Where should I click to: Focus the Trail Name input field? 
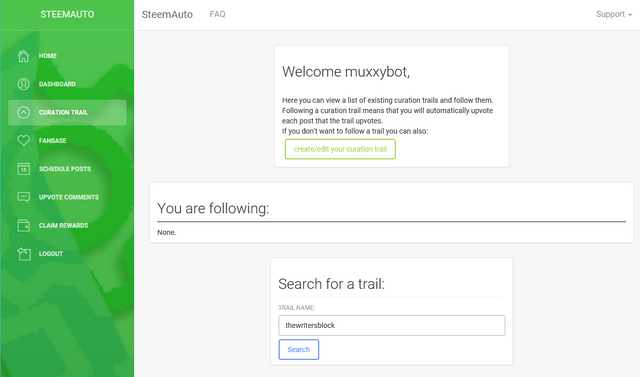(x=392, y=325)
